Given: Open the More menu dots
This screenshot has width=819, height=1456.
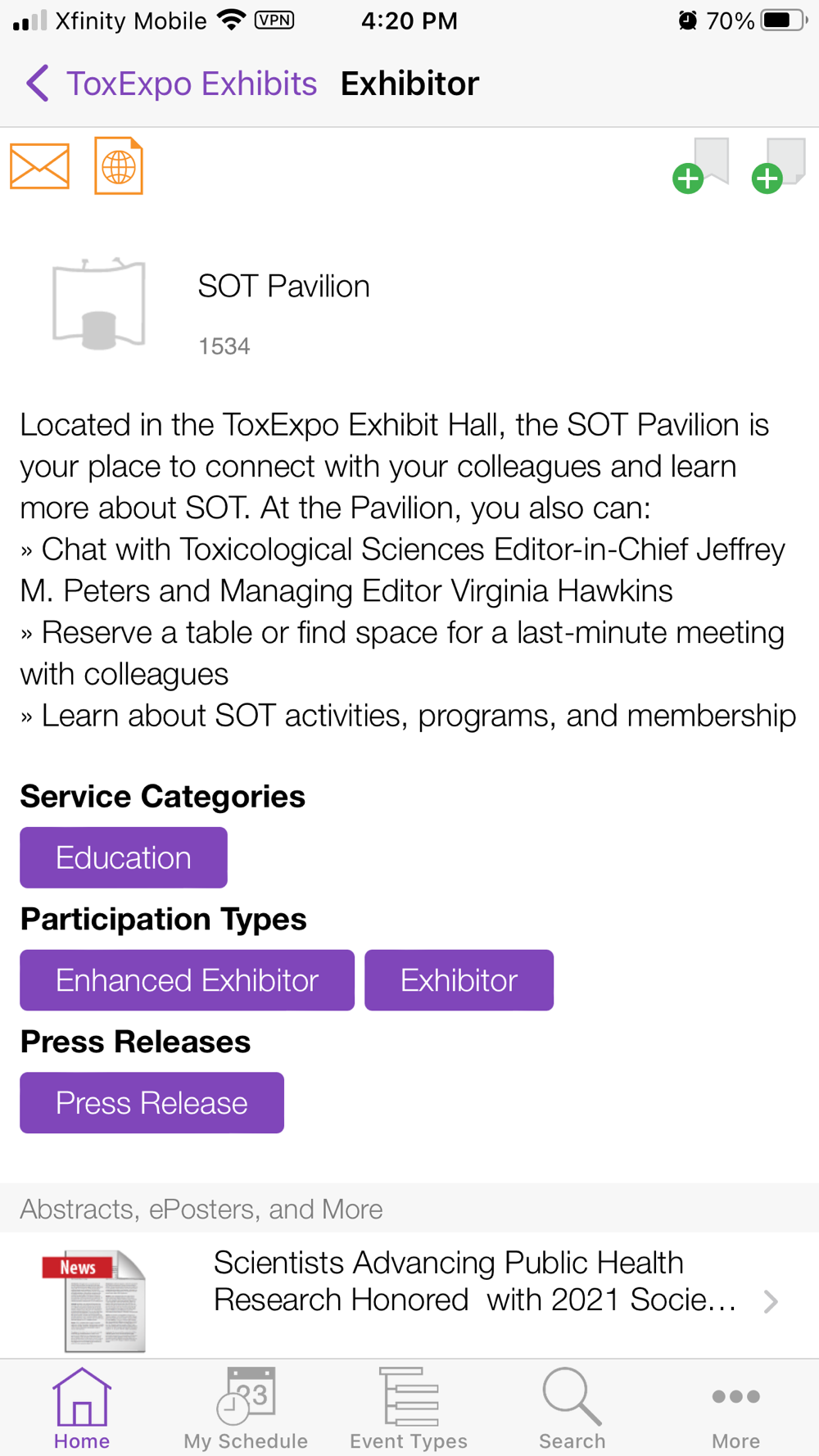Looking at the screenshot, I should click(x=735, y=1409).
